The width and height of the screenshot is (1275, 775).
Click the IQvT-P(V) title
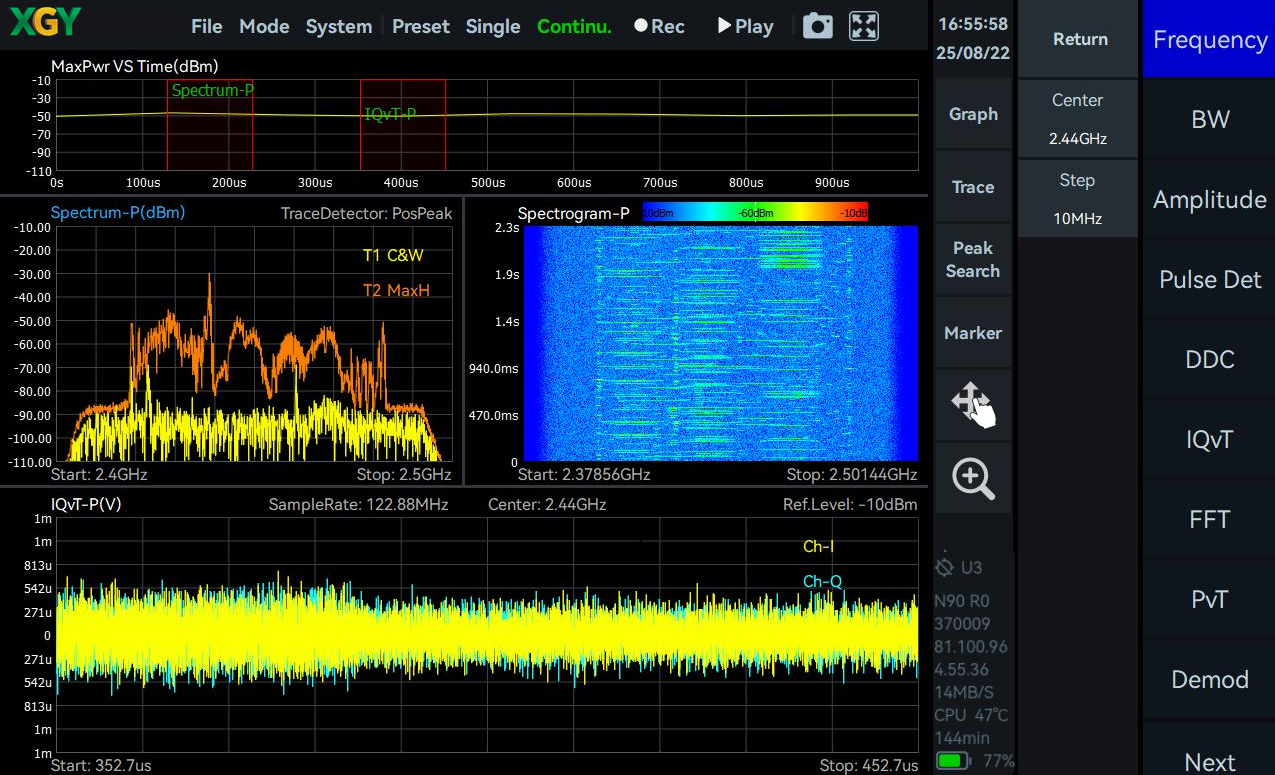86,504
